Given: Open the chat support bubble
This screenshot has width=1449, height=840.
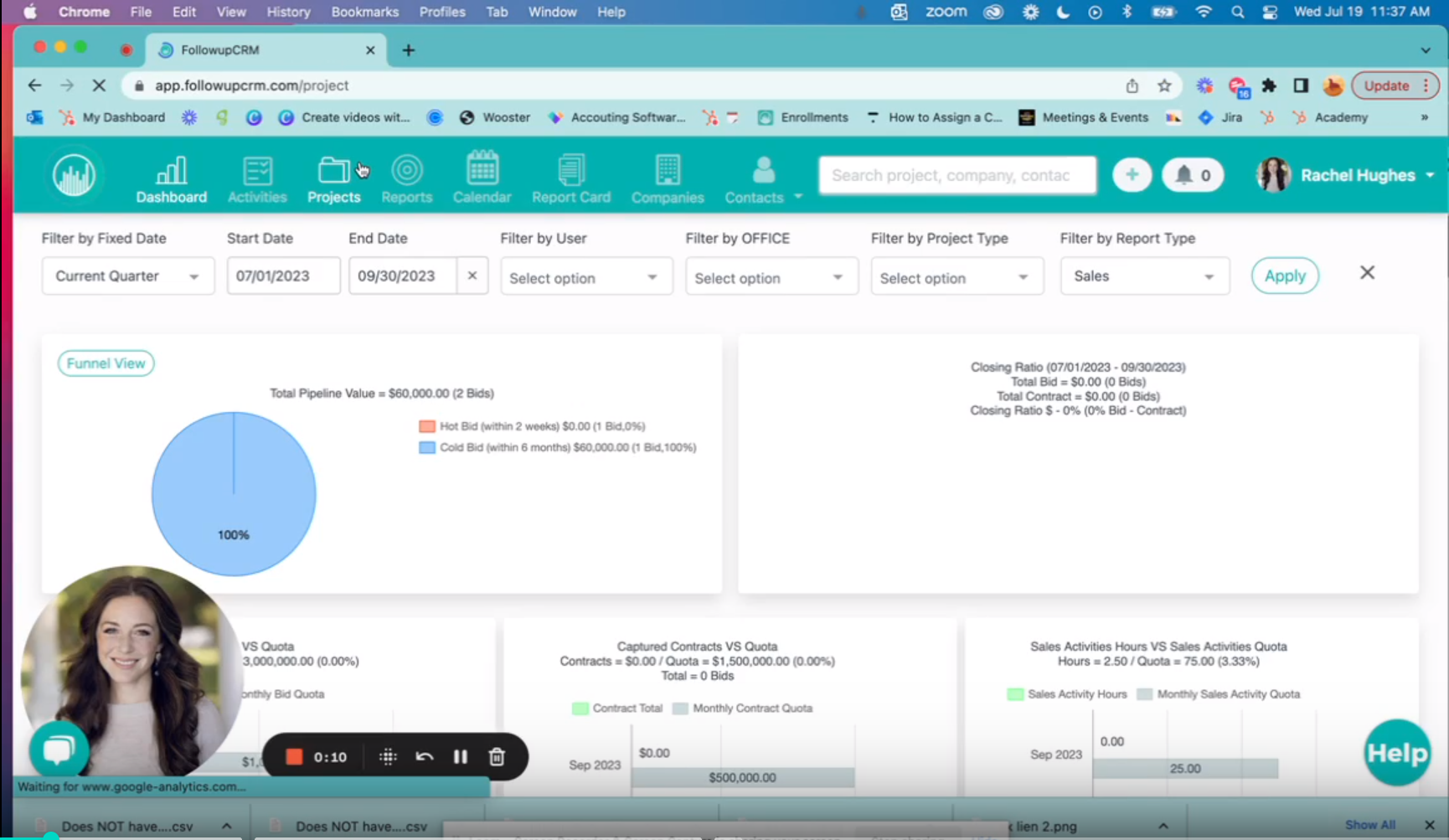Looking at the screenshot, I should coord(59,749).
